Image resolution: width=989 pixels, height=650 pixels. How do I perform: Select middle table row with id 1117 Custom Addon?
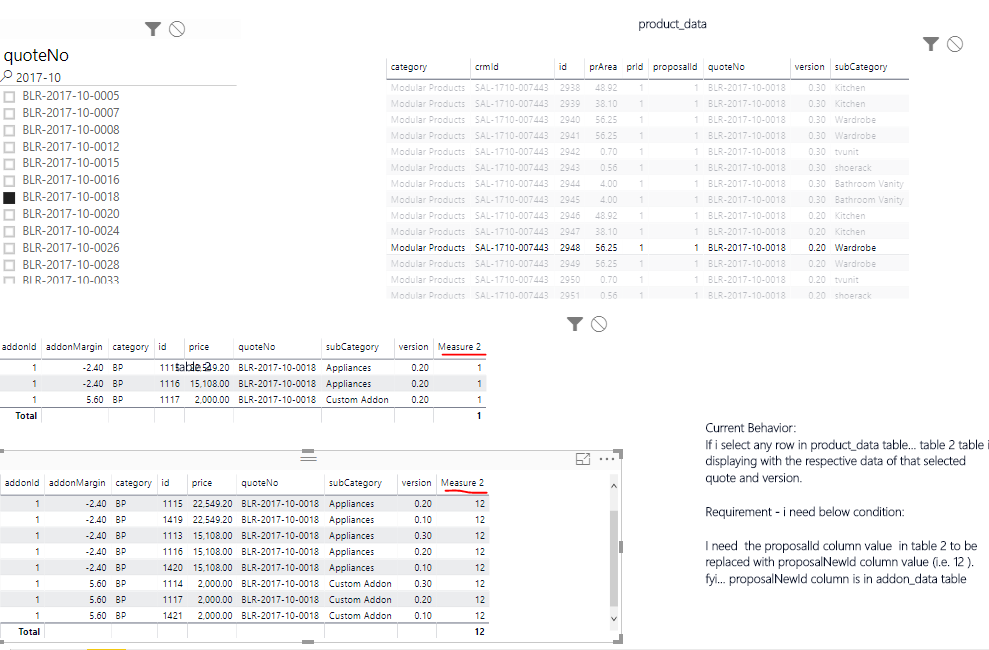243,400
